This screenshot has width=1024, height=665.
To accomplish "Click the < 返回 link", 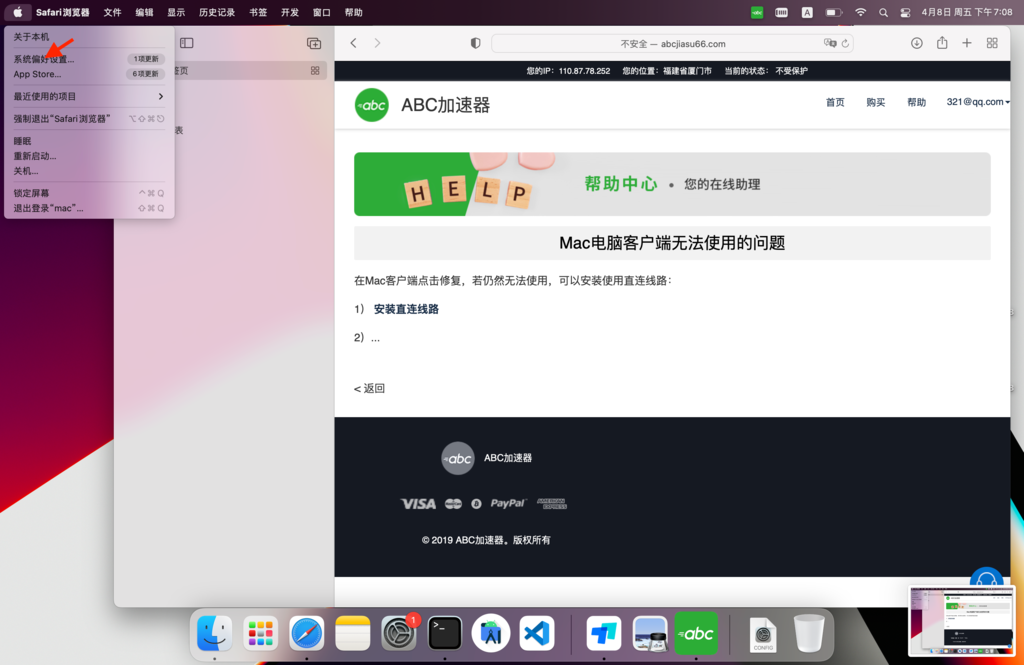I will click(x=370, y=388).
